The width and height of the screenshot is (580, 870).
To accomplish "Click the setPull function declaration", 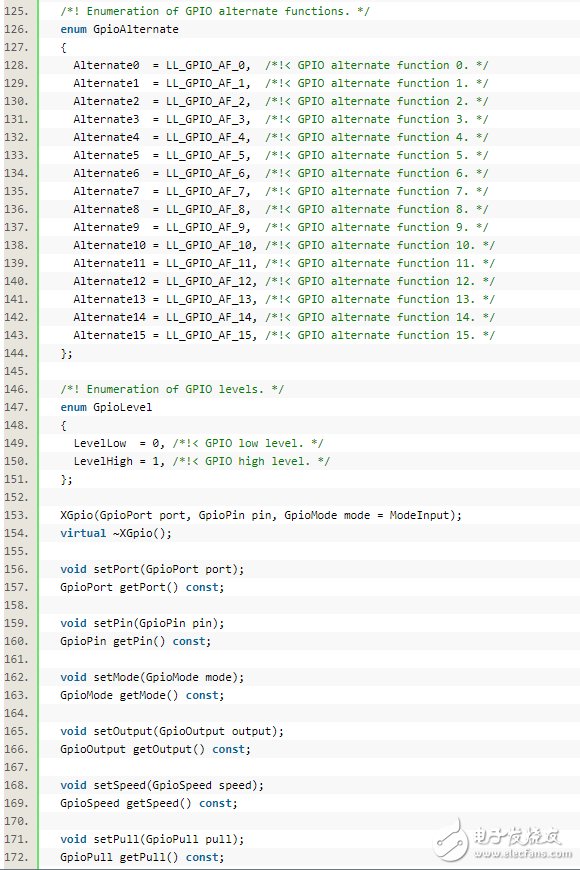I will [x=152, y=839].
